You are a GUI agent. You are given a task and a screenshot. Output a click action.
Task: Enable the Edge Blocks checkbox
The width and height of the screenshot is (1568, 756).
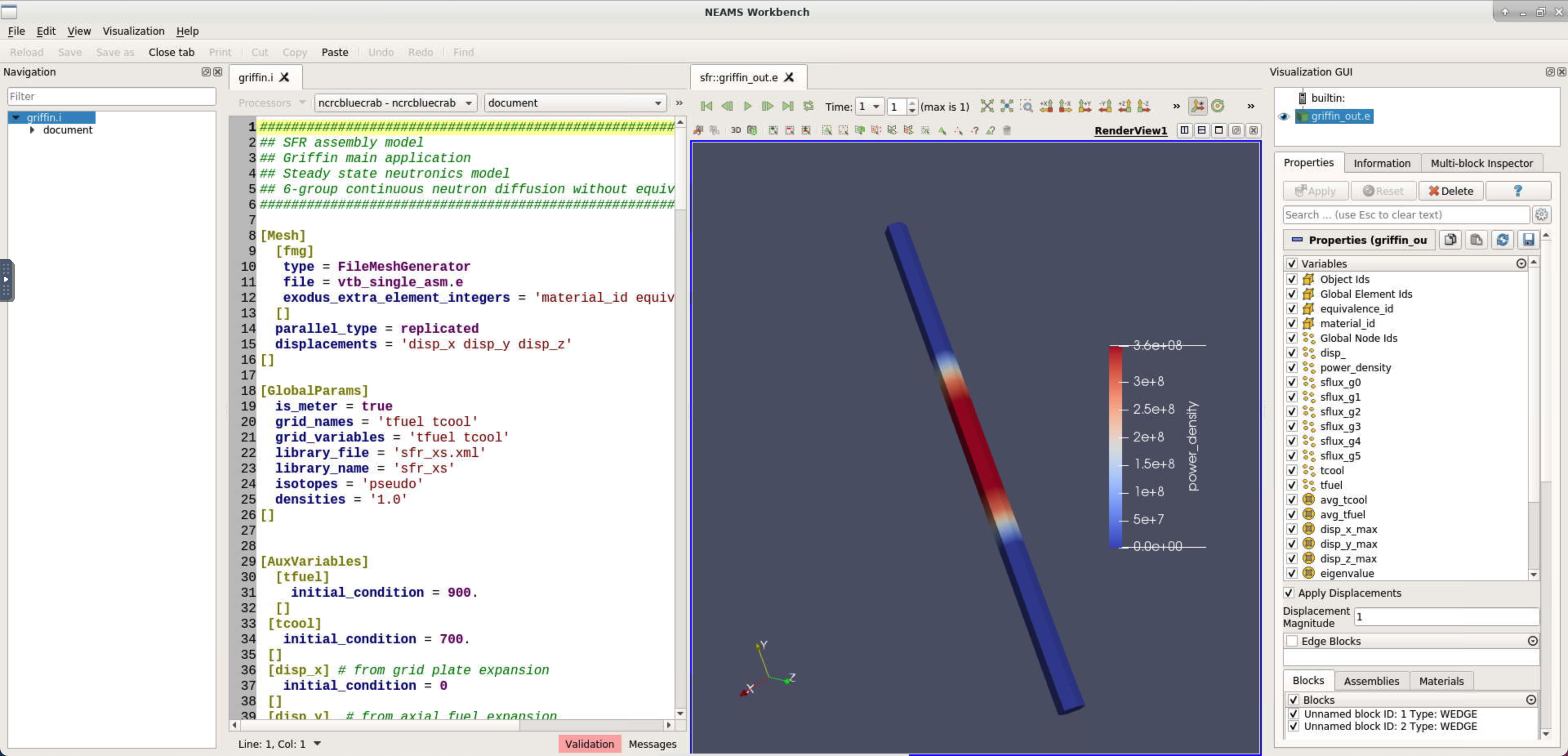point(1292,641)
